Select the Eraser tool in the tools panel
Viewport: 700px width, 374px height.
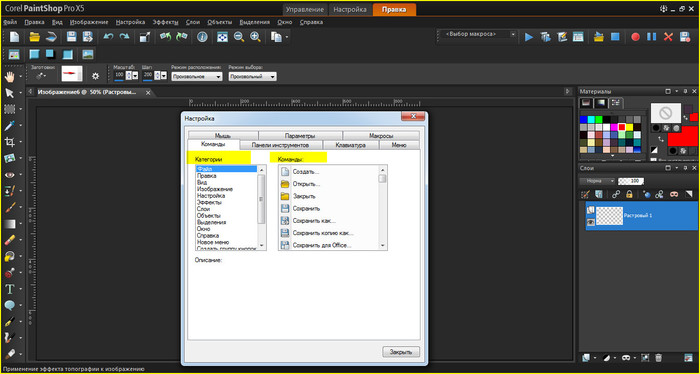(x=9, y=240)
